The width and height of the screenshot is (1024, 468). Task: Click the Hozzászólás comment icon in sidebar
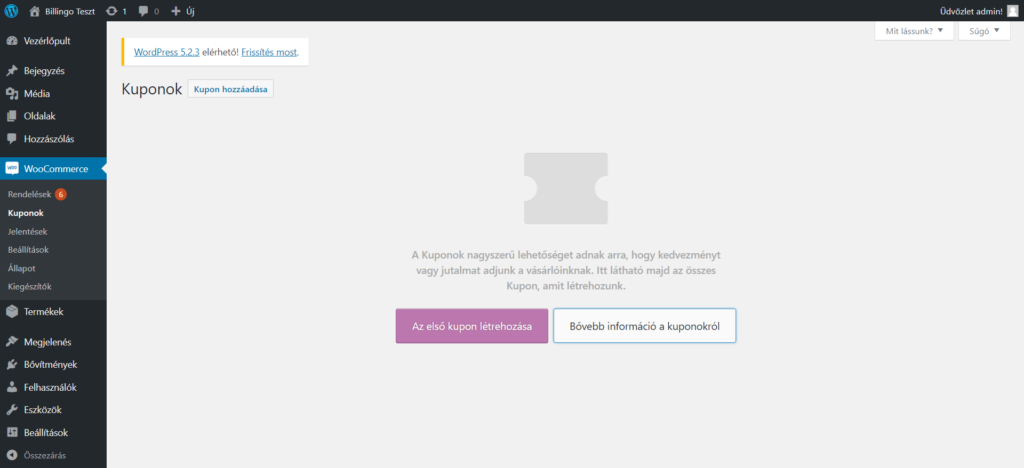pyautogui.click(x=11, y=139)
